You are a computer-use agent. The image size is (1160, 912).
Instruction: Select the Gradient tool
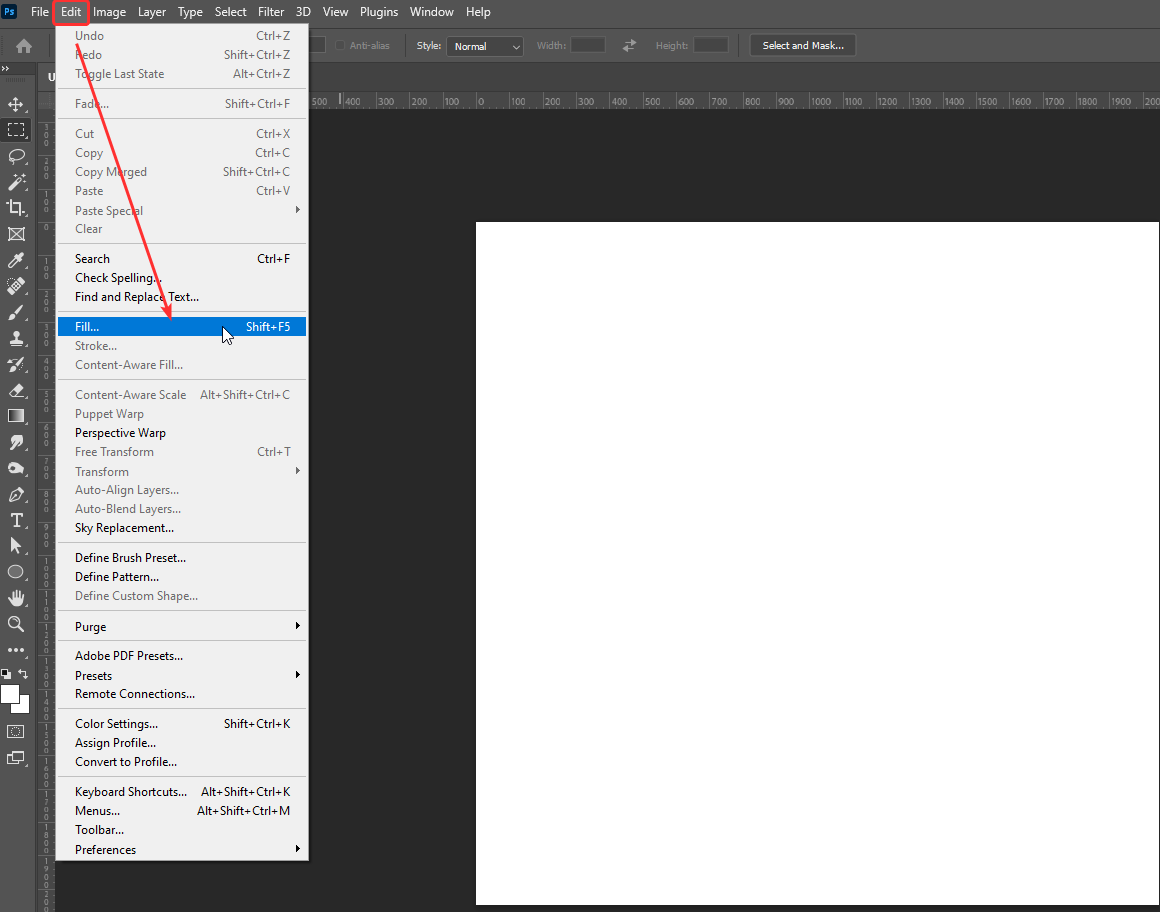(x=16, y=416)
